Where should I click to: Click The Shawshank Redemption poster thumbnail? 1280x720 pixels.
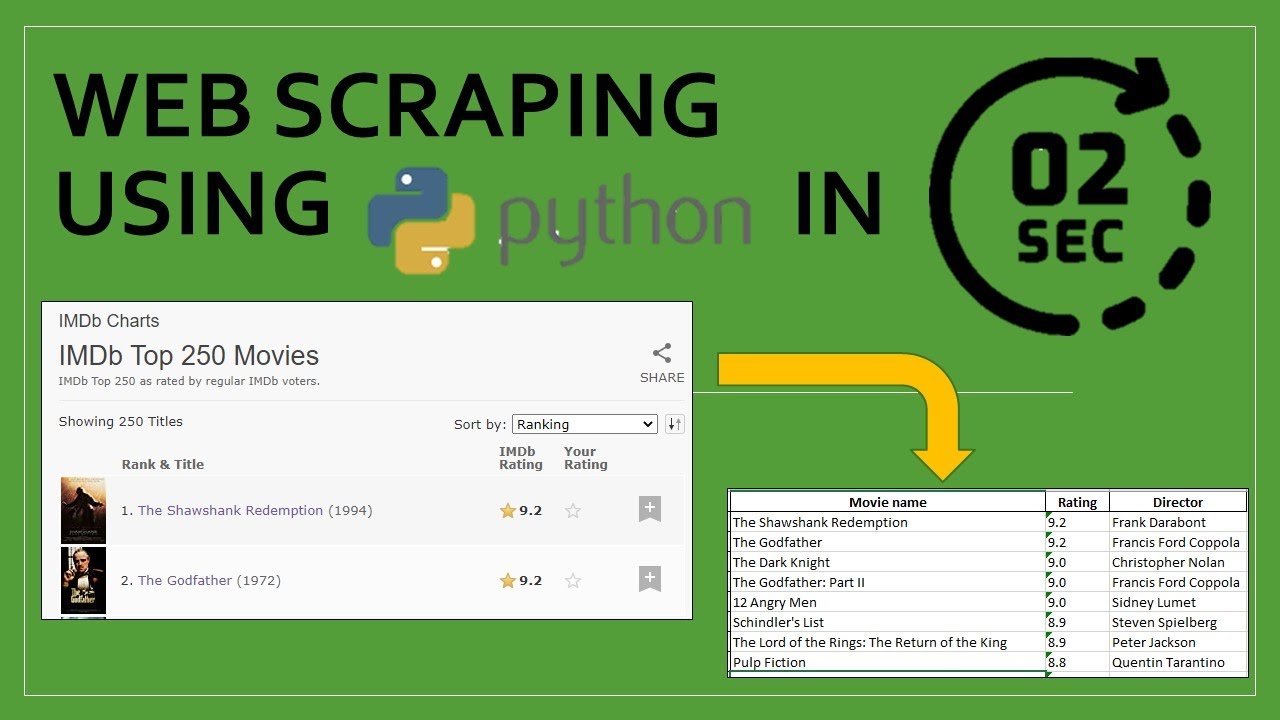(83, 510)
